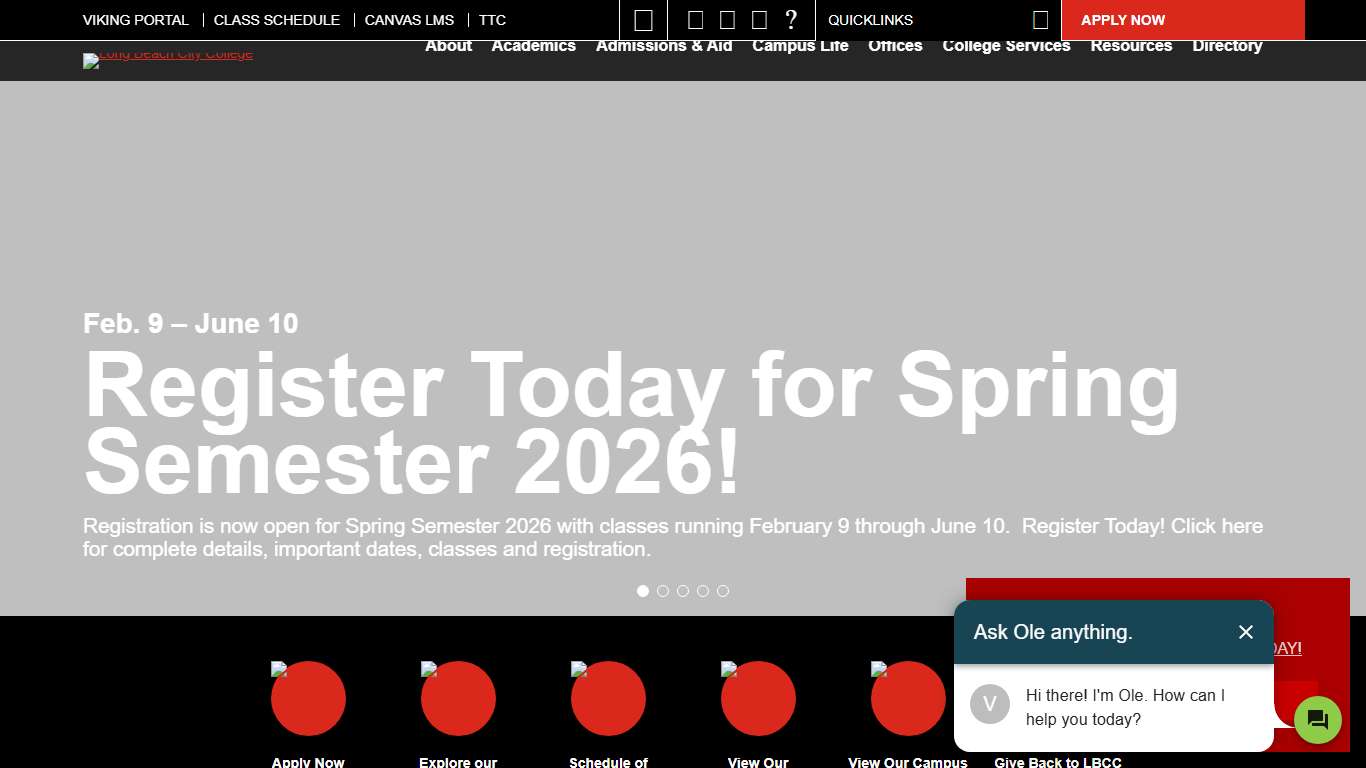
Task: Open the Directory menu
Action: tap(1227, 45)
